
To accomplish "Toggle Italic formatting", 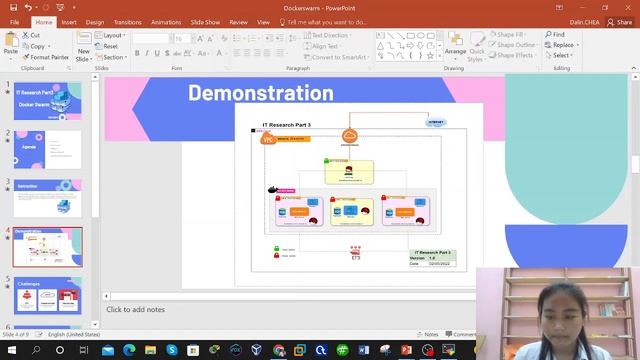I will pyautogui.click(x=147, y=53).
